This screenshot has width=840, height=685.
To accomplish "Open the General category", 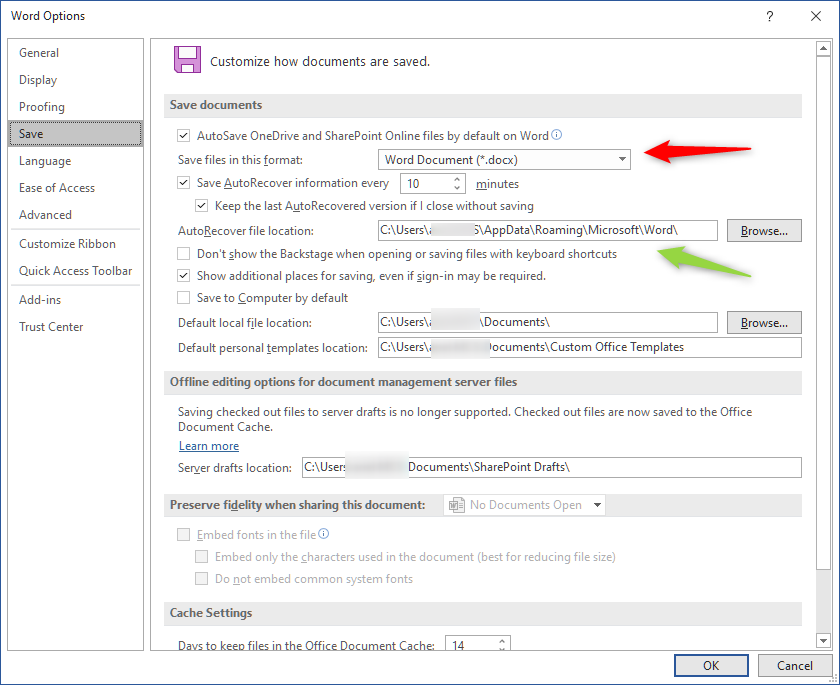I will [x=76, y=53].
